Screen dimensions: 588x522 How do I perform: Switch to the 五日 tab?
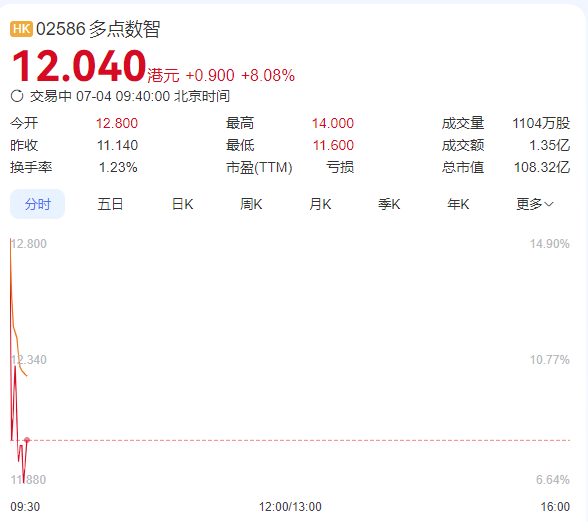(x=110, y=204)
